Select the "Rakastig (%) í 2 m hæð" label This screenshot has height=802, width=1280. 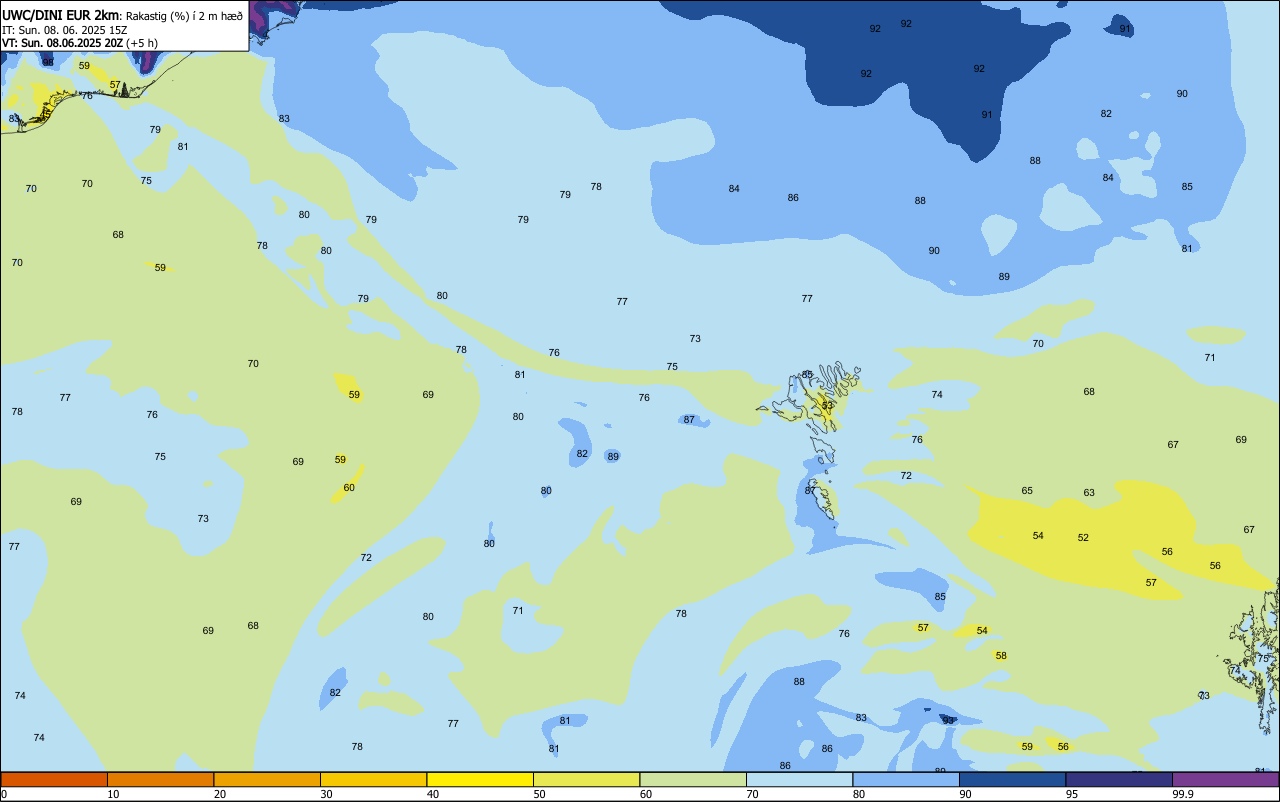(184, 15)
